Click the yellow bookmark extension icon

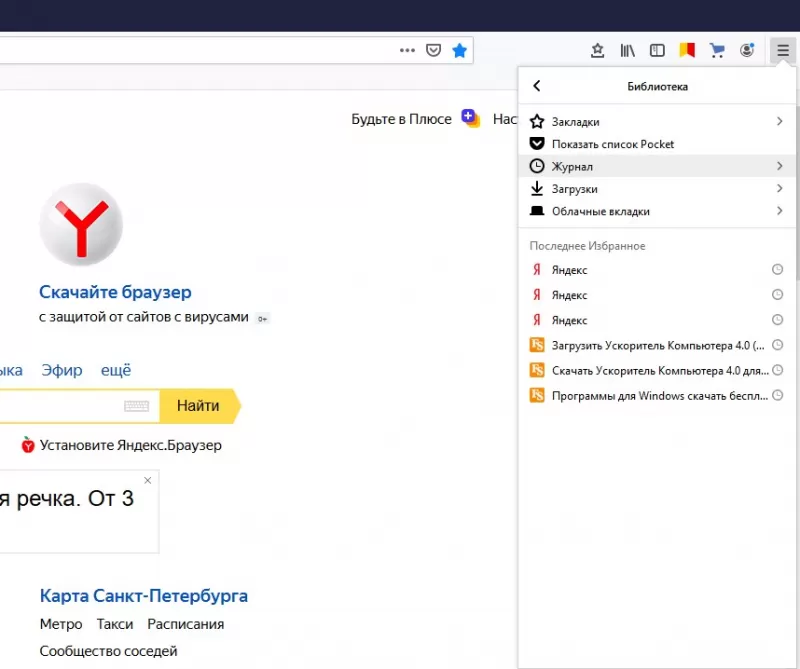point(687,49)
